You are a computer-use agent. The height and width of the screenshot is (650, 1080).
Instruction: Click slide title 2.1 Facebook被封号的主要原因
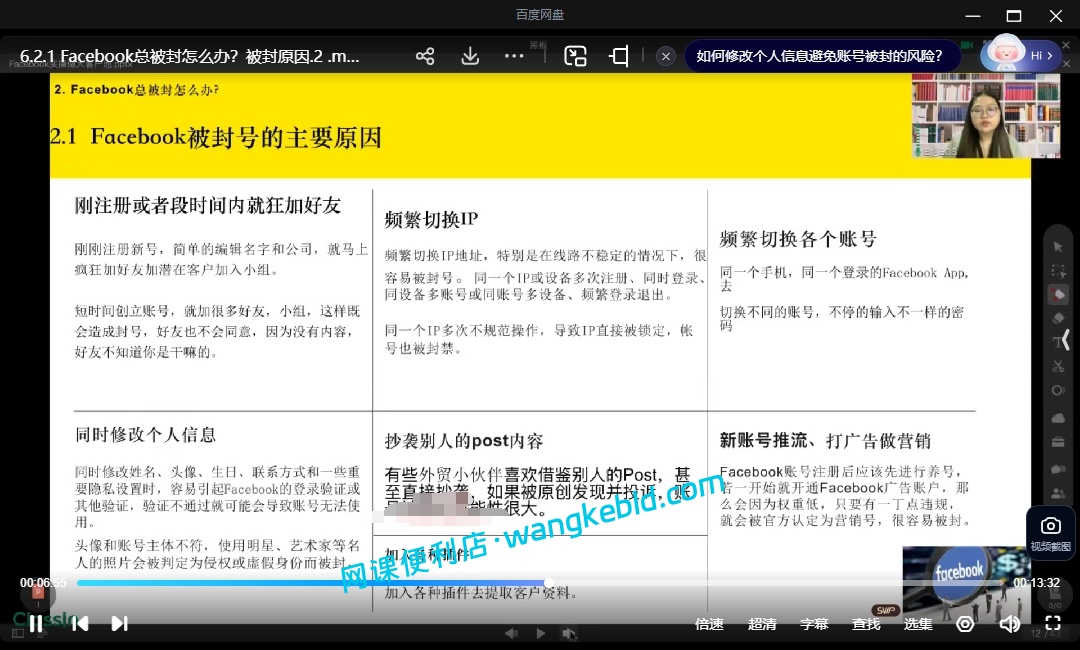216,137
